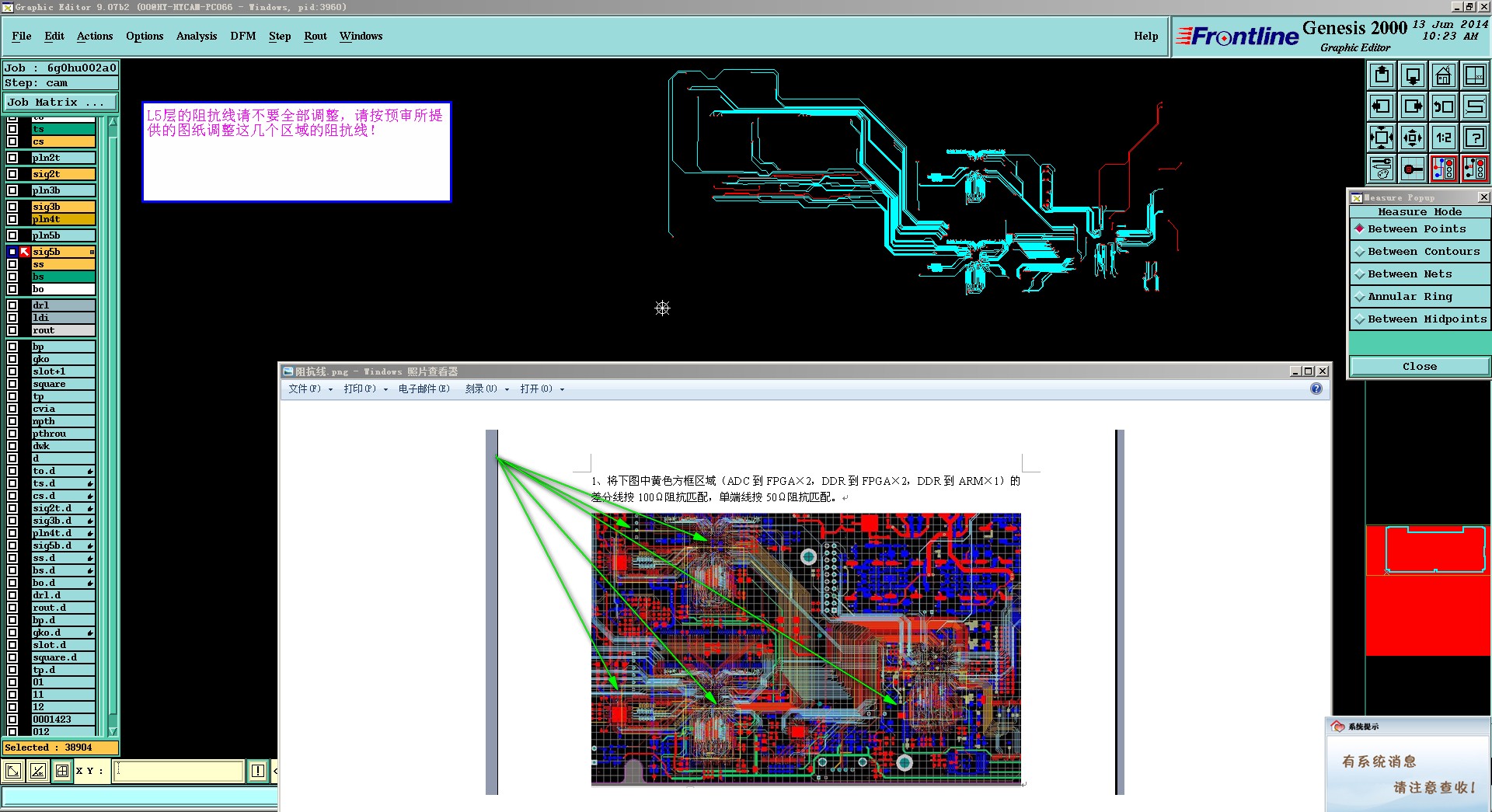Click the pan left view icon
The height and width of the screenshot is (812, 1492).
tap(1382, 106)
